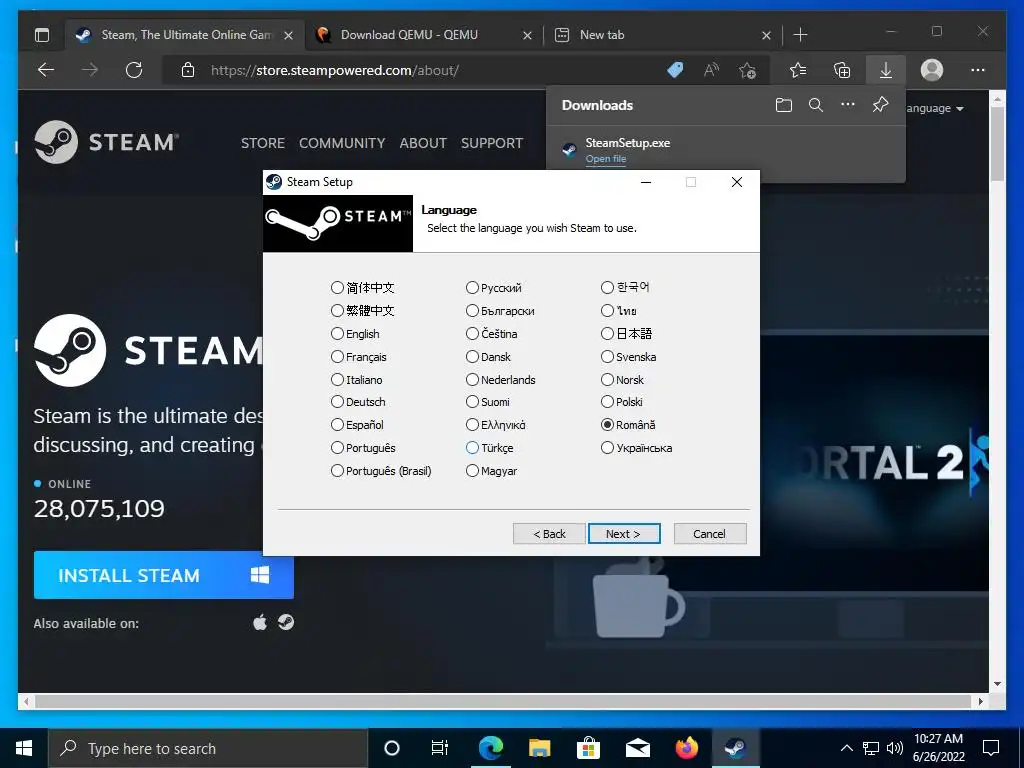Open Microsoft Store from the taskbar
Viewport: 1024px width, 768px height.
pyautogui.click(x=588, y=748)
